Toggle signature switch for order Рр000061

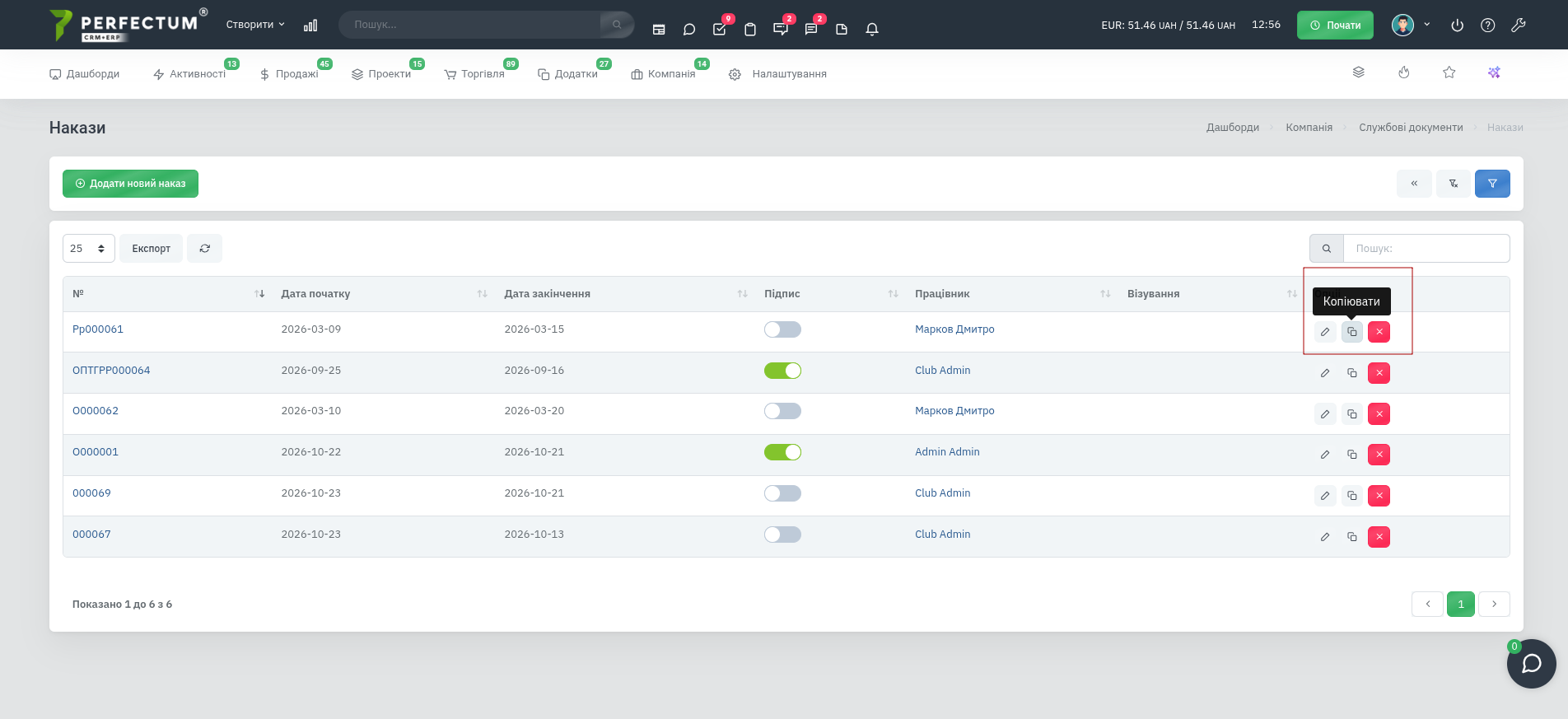(x=782, y=329)
